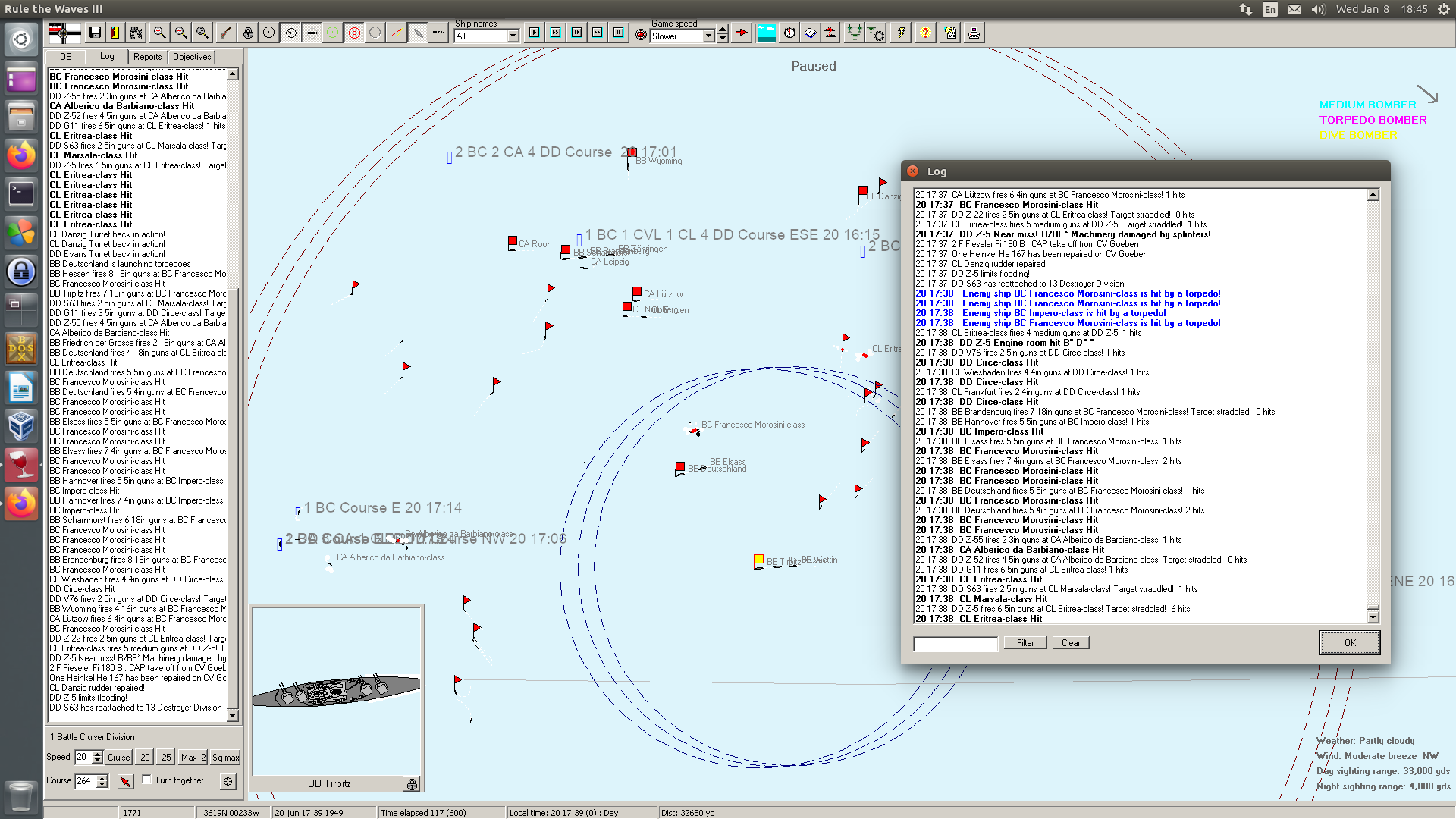1456x819 pixels.
Task: Click the German naval flag icon
Action: pyautogui.click(x=64, y=33)
